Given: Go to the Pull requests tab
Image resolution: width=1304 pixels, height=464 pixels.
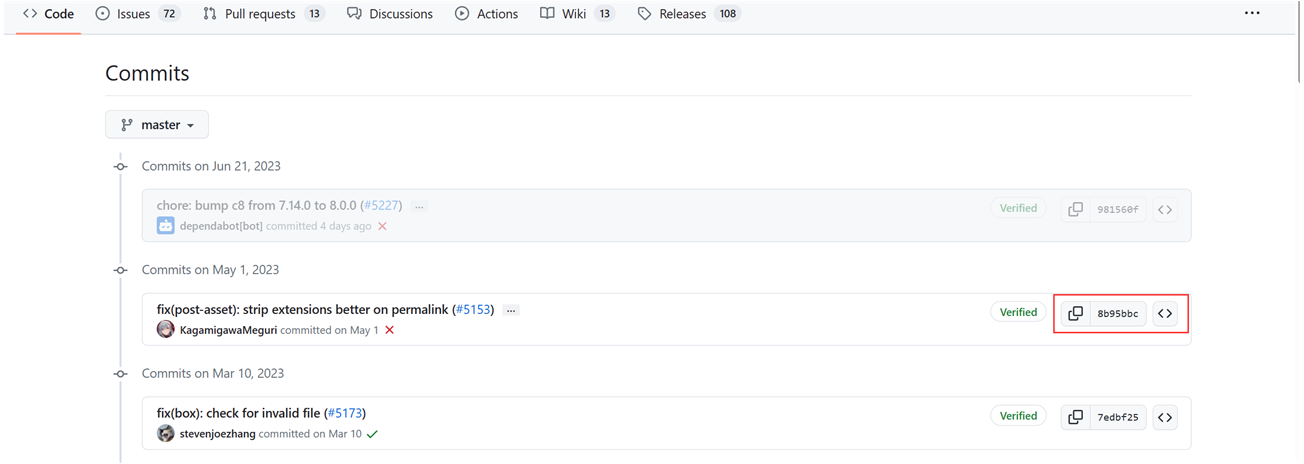Looking at the screenshot, I should (x=259, y=14).
